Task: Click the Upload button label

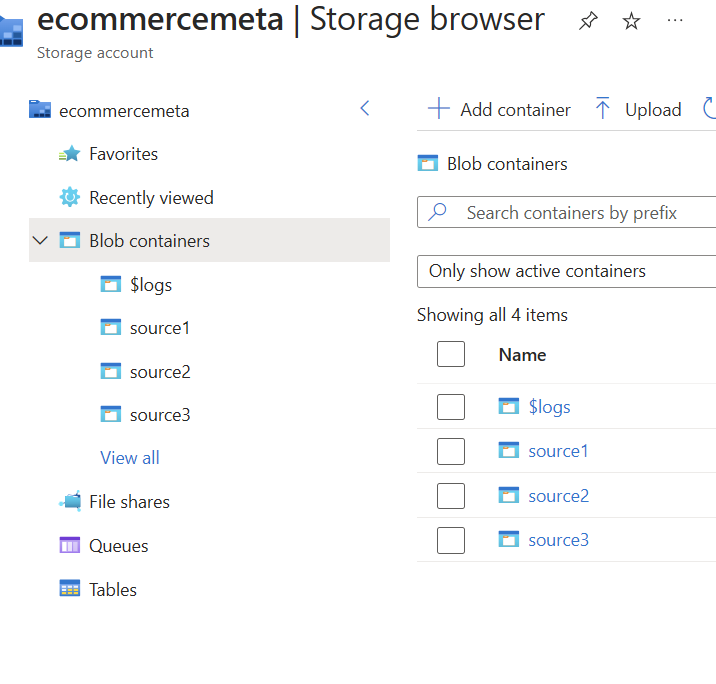Action: [653, 110]
